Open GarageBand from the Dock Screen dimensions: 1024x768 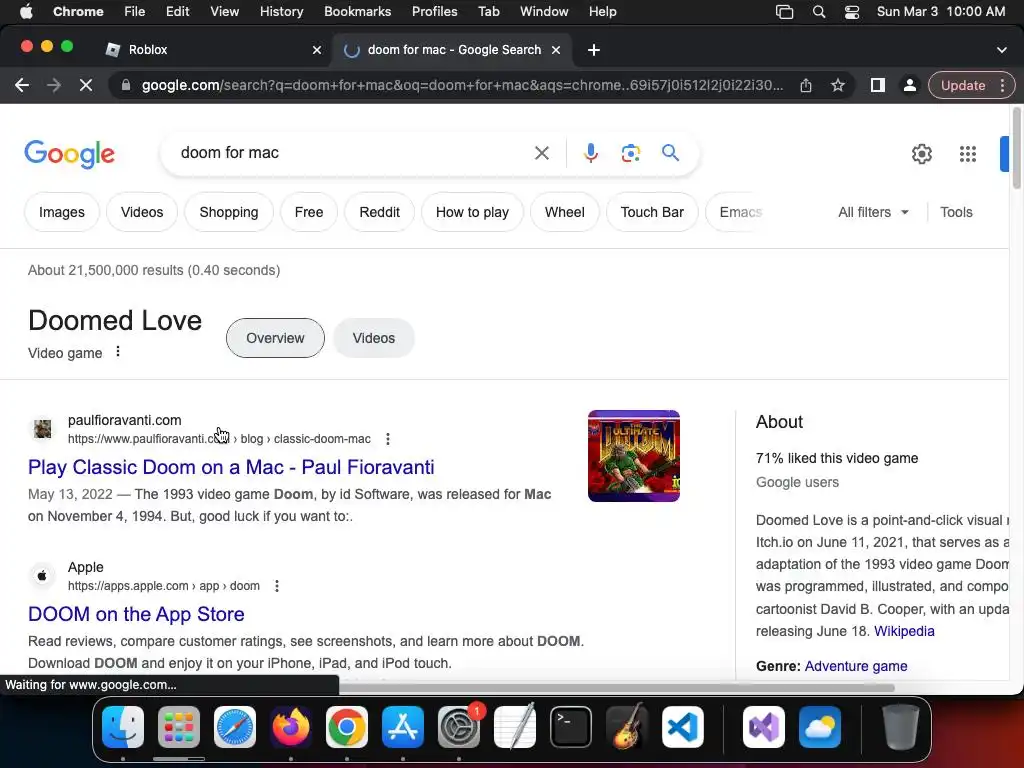[x=627, y=727]
